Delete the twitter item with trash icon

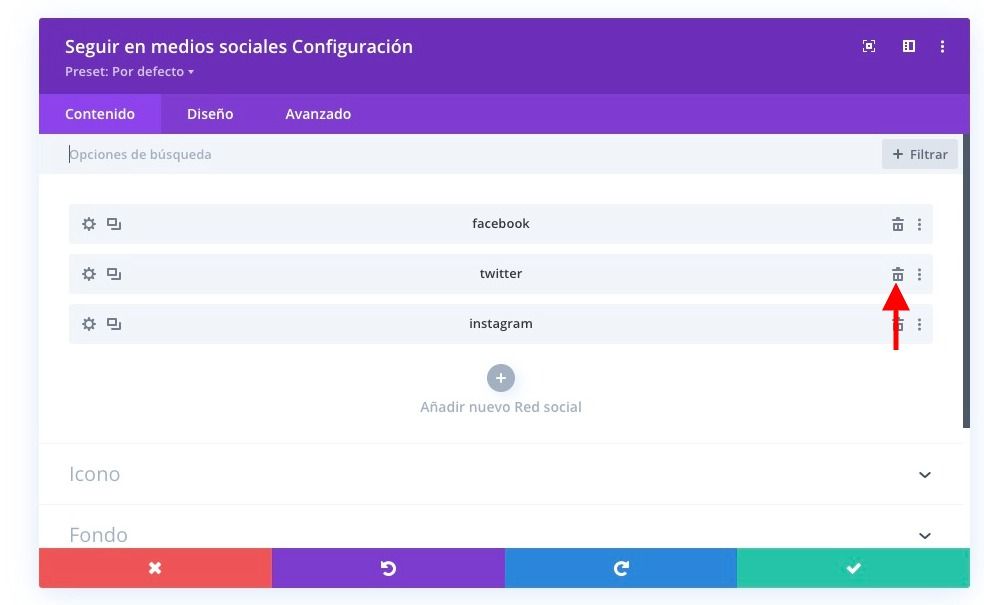coord(898,274)
